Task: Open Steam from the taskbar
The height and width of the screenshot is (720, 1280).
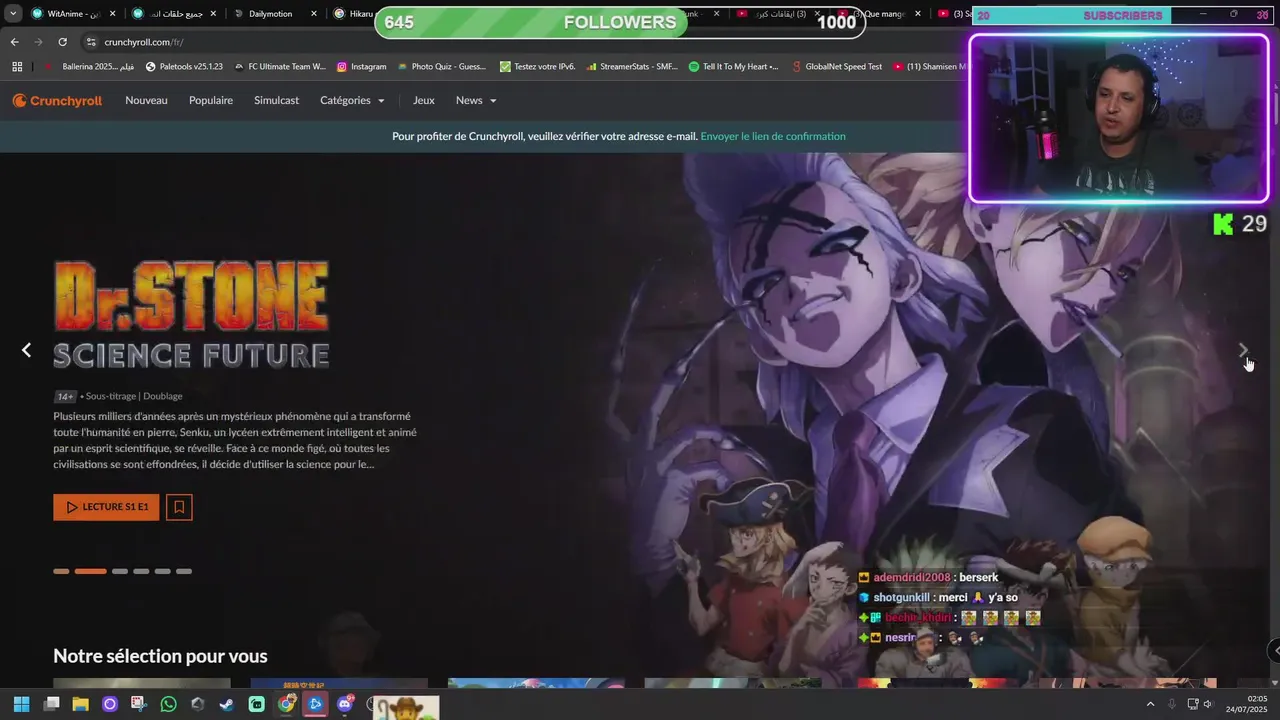Action: [227, 704]
